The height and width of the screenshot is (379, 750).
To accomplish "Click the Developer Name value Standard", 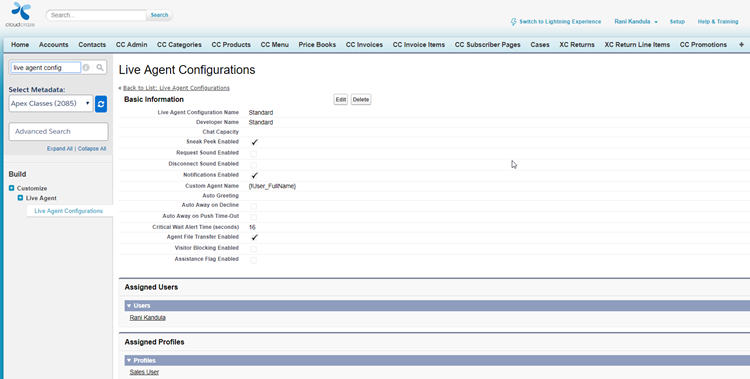I will (x=261, y=123).
